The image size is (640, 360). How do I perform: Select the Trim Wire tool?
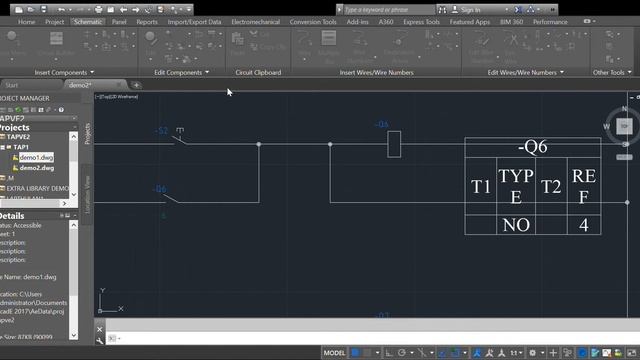tap(510, 46)
